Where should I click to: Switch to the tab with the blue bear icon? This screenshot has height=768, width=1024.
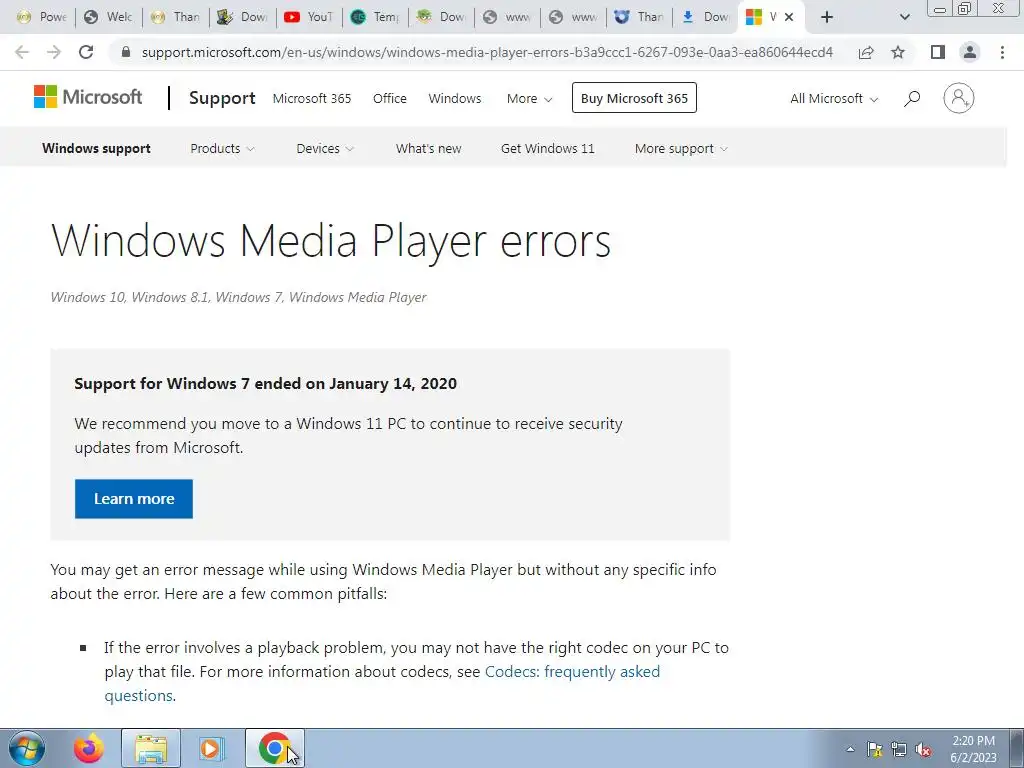pos(639,17)
